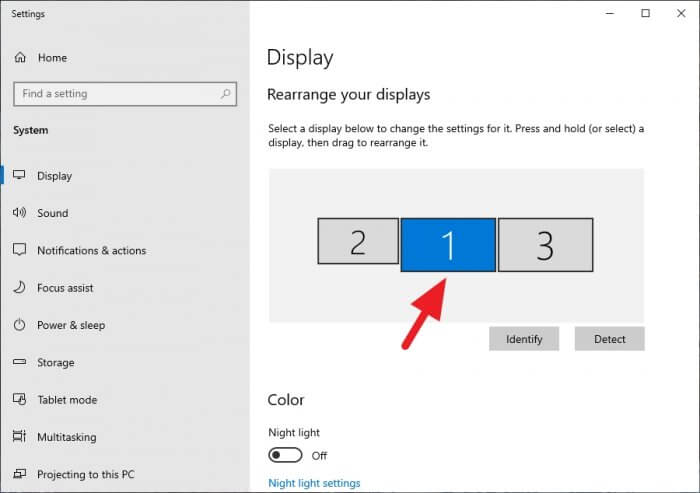Click the Tablet mode icon
Screen dimensions: 700x493
[x=19, y=399]
